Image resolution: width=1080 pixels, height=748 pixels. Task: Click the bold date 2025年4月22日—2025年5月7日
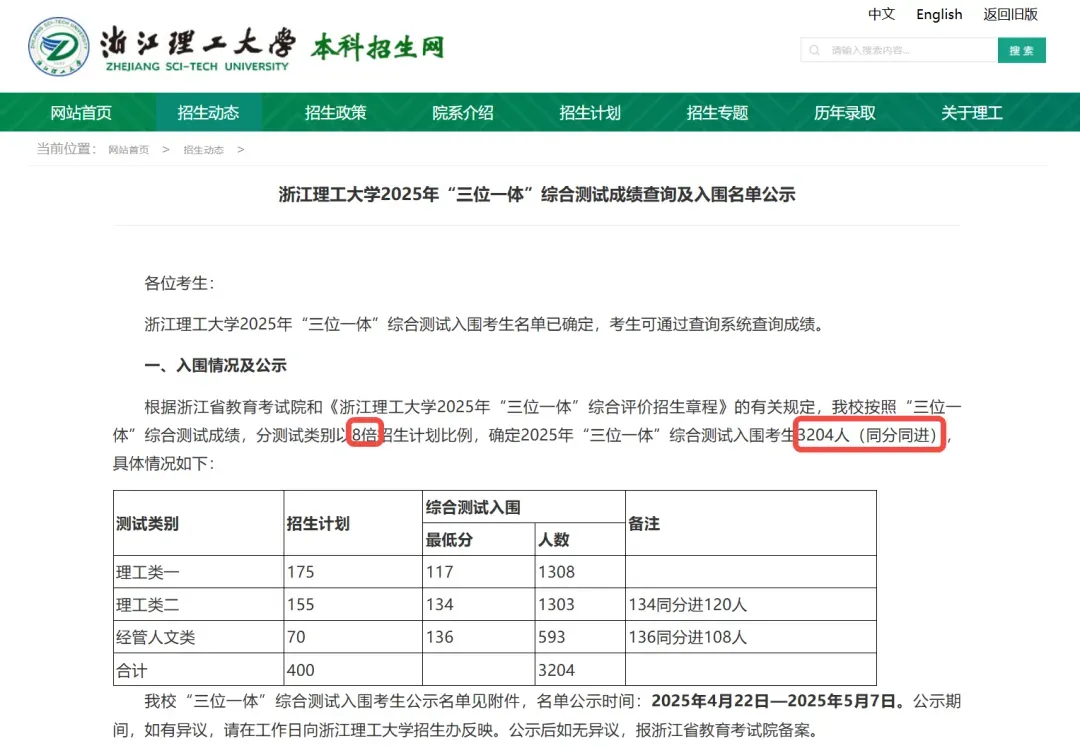[774, 701]
